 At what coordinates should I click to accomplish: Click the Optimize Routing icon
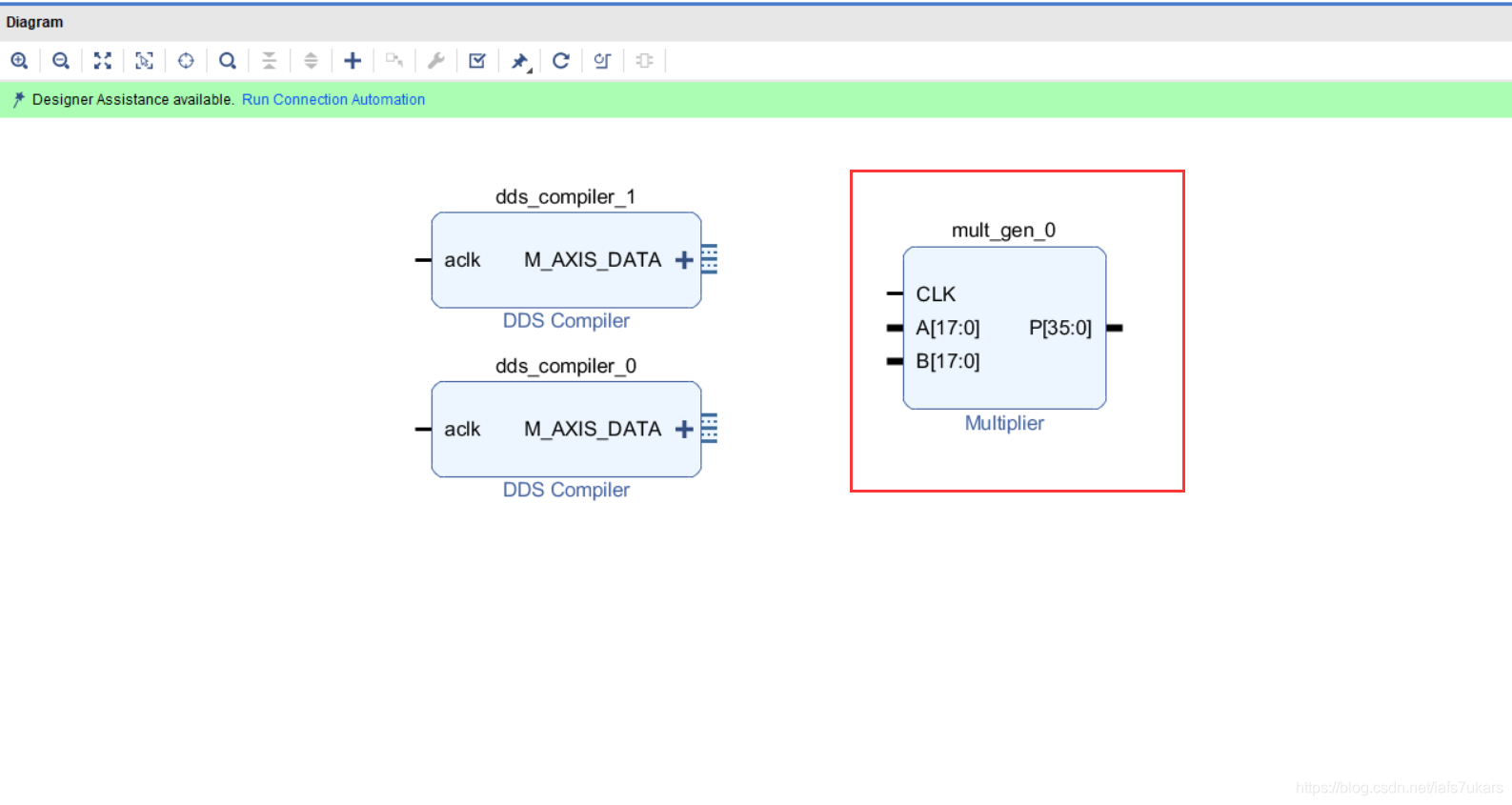coord(602,61)
